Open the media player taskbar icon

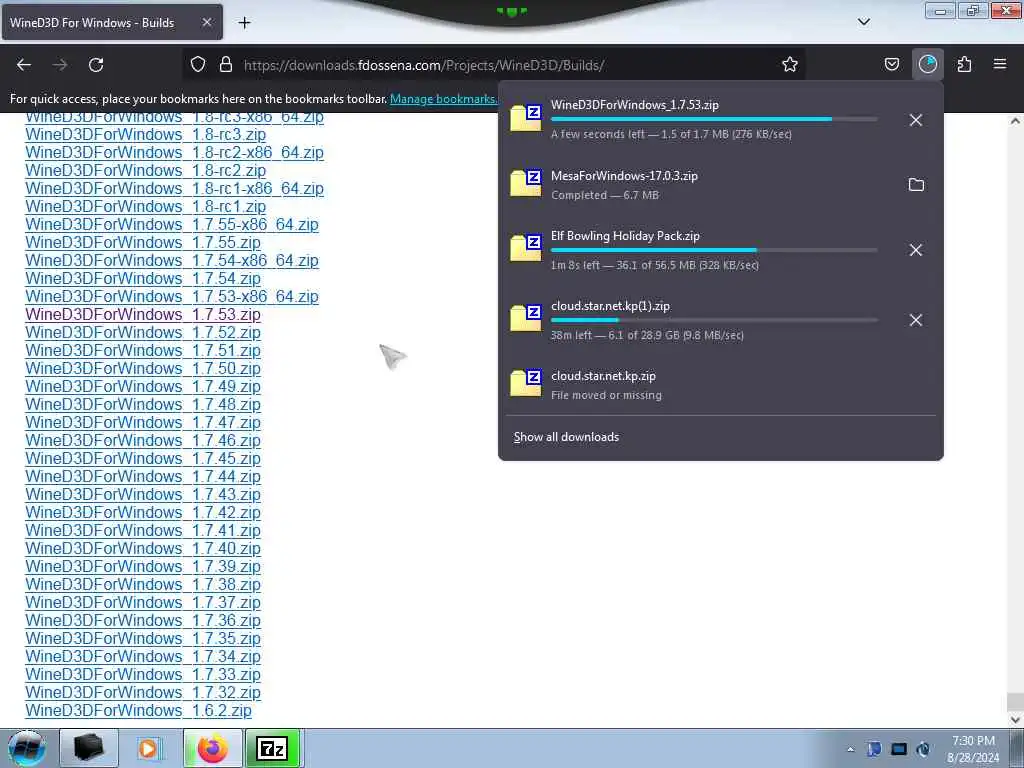click(149, 748)
